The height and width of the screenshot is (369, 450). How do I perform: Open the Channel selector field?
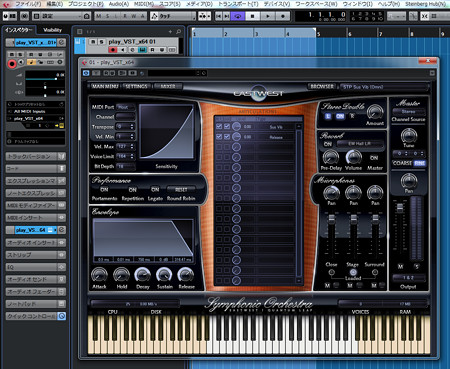coord(125,117)
